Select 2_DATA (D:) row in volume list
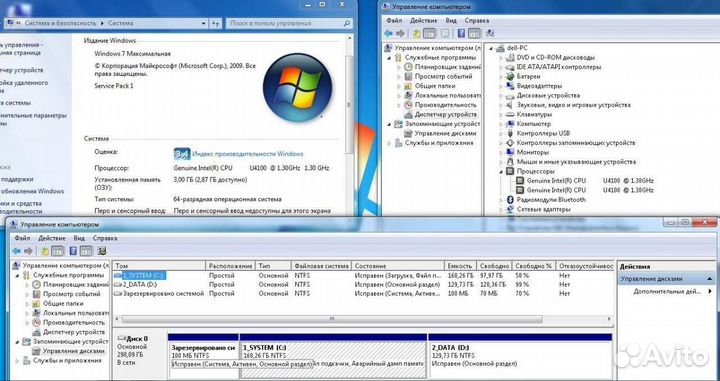The height and width of the screenshot is (381, 720). click(x=363, y=285)
